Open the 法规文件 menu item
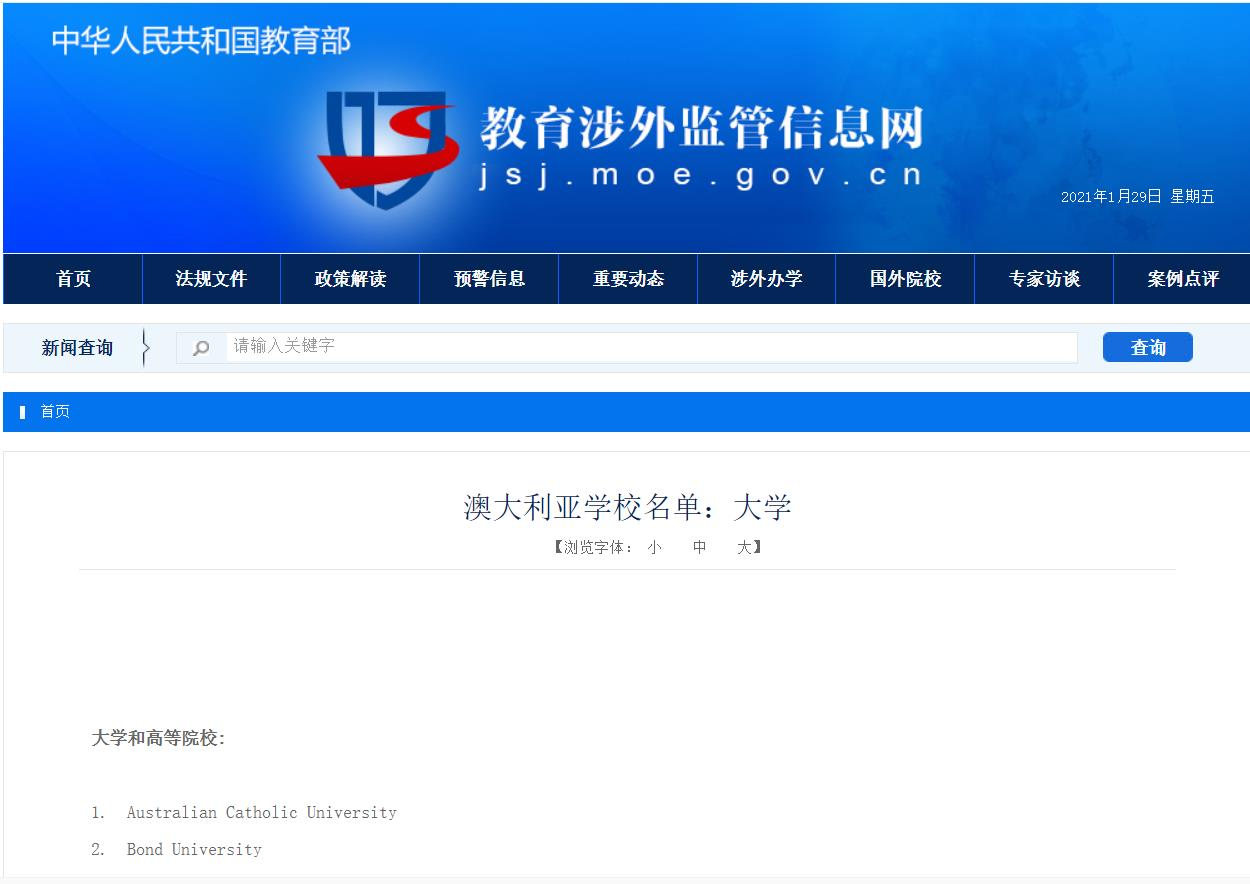The height and width of the screenshot is (884, 1250). (x=211, y=279)
